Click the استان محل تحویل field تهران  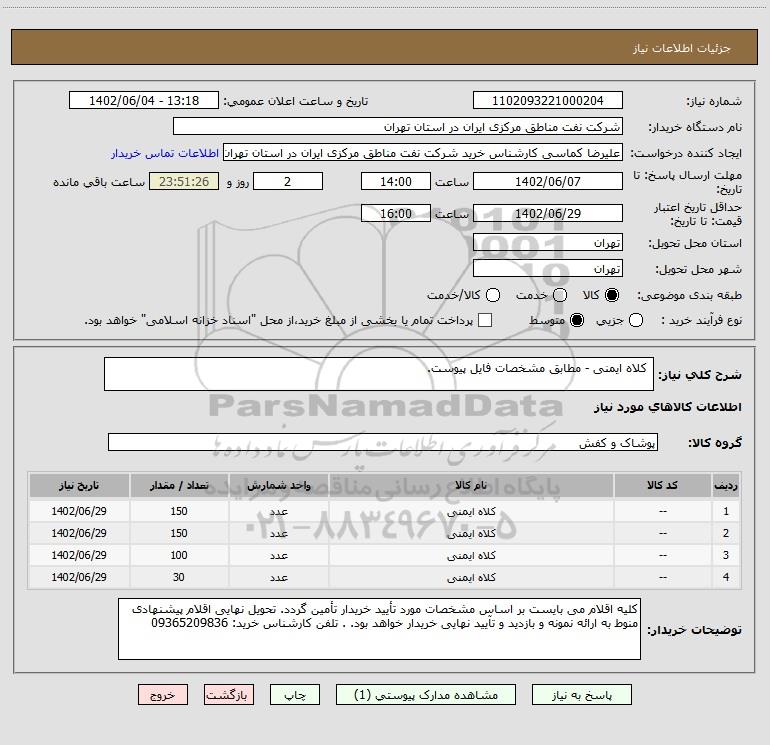click(x=548, y=243)
